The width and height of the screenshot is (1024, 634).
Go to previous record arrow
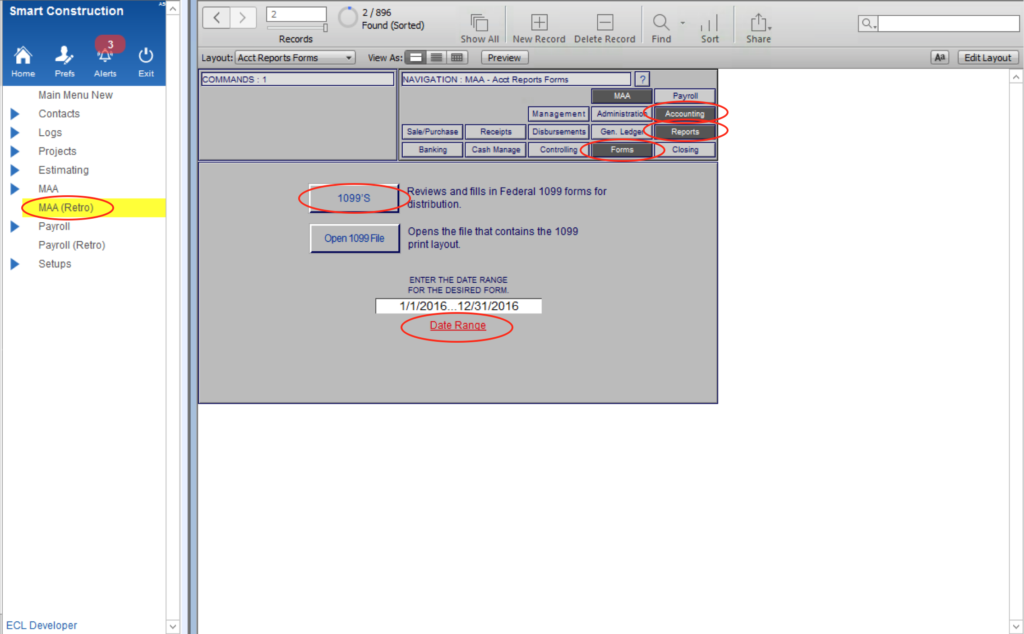[x=218, y=18]
